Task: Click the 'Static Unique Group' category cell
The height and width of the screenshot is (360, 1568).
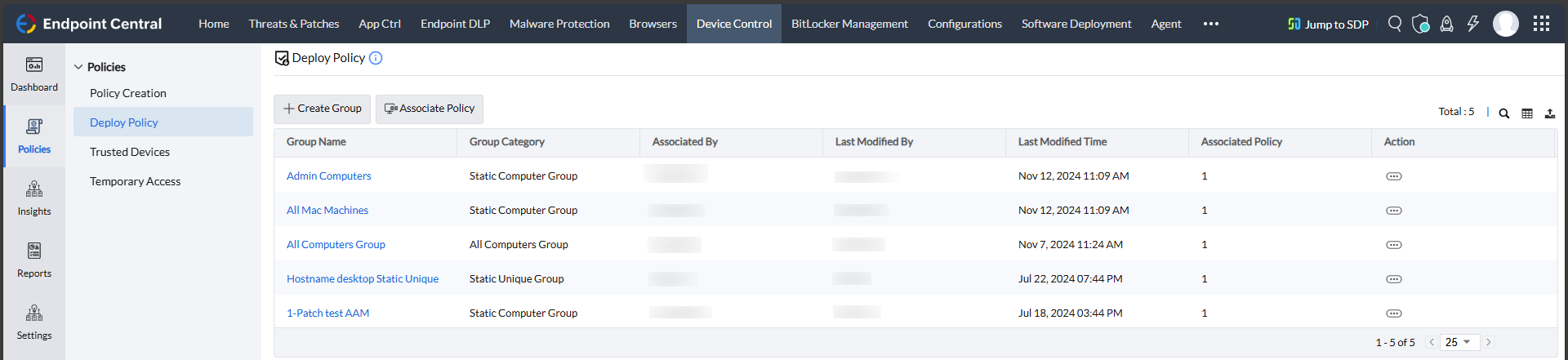Action: (516, 279)
